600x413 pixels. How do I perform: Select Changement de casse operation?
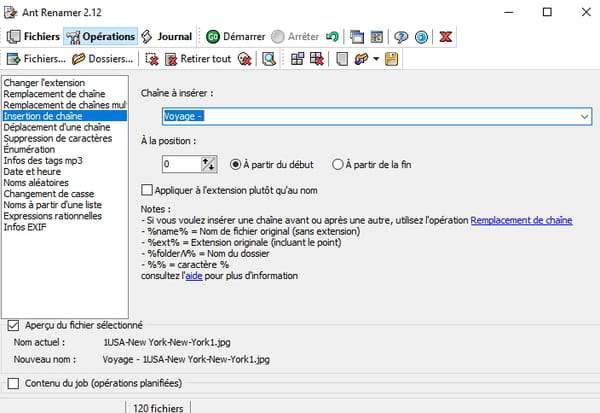(65, 194)
